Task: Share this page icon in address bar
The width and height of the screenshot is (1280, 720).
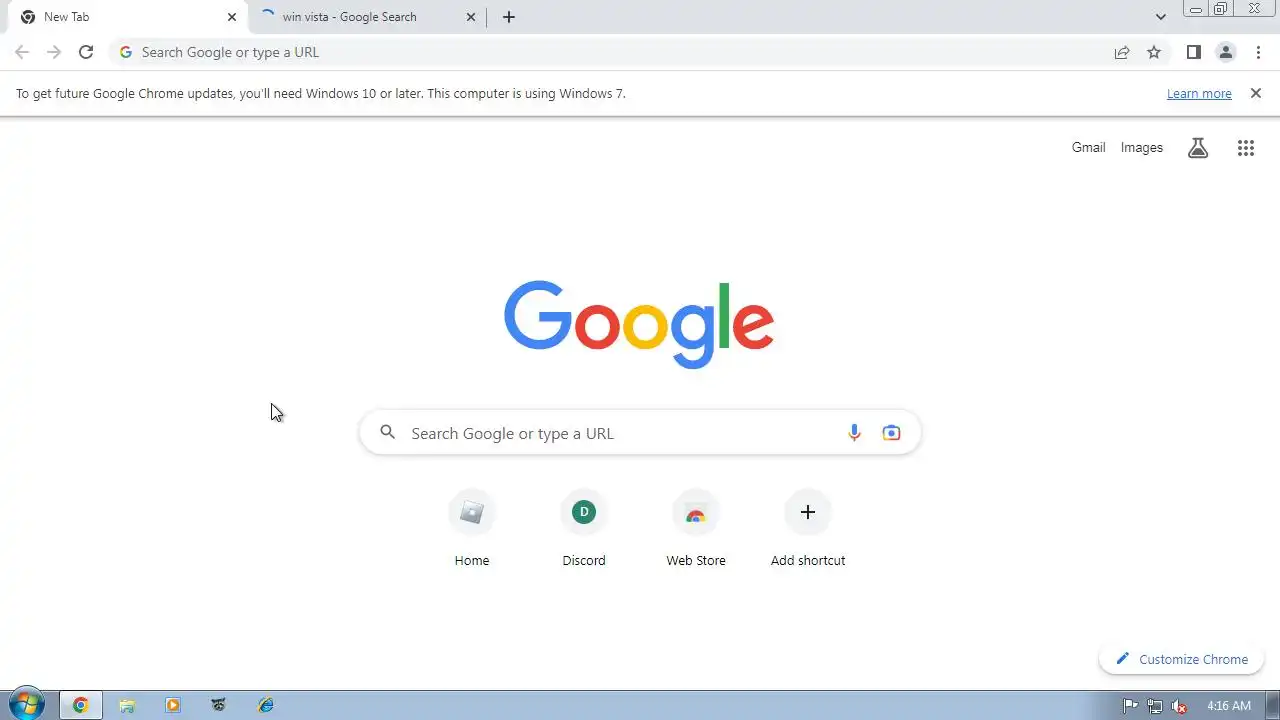Action: pos(1122,52)
